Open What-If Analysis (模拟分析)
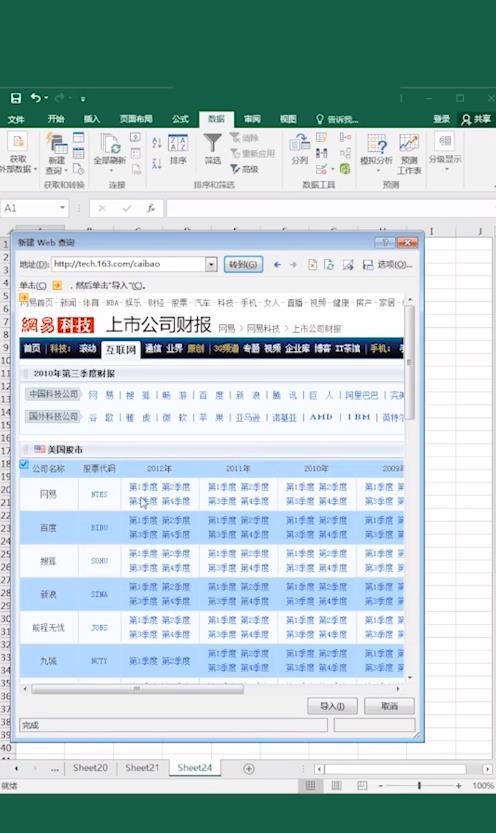This screenshot has height=833, width=496. [377, 153]
